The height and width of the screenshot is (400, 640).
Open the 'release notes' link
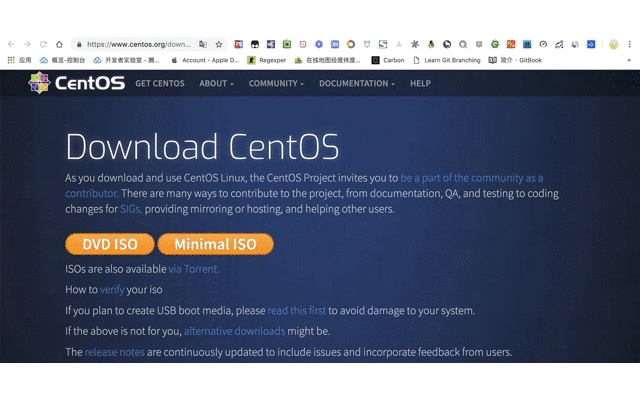114,352
